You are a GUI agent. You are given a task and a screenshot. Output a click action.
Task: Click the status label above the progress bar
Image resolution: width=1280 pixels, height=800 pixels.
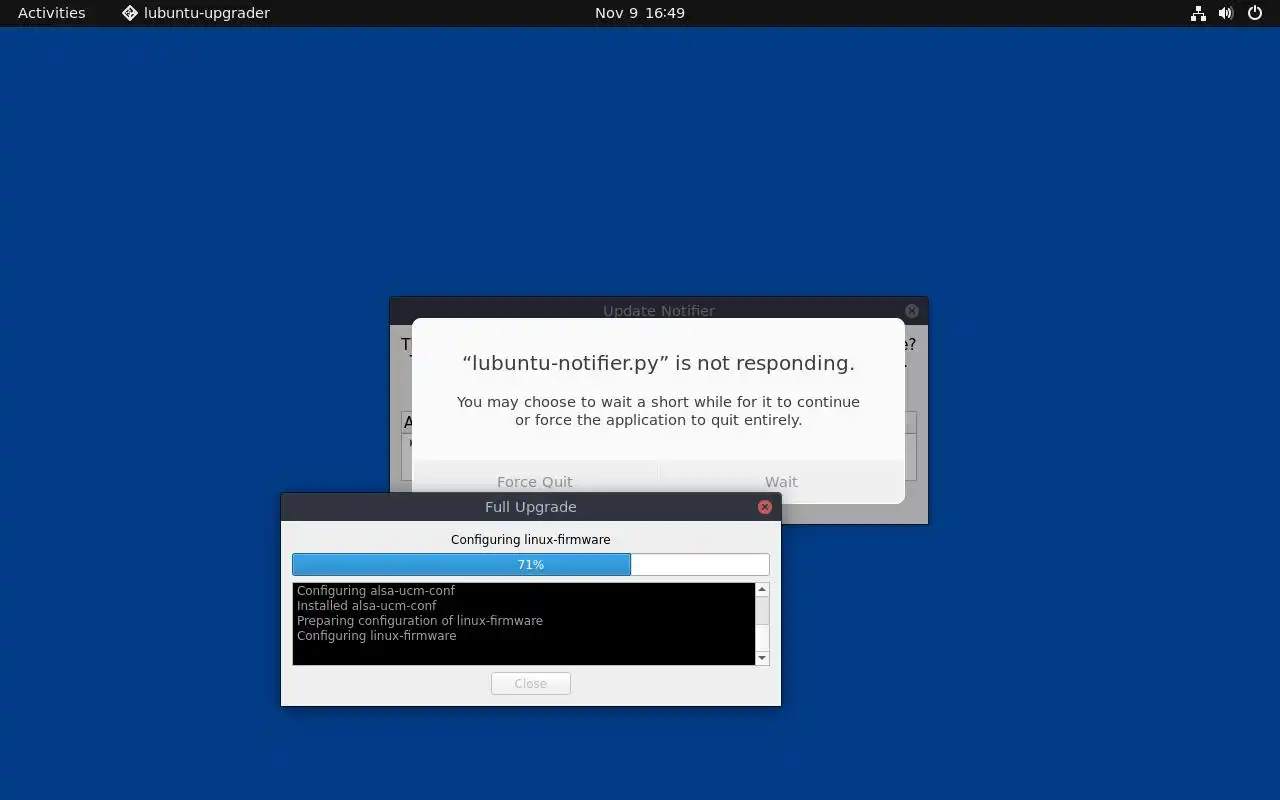(x=531, y=540)
